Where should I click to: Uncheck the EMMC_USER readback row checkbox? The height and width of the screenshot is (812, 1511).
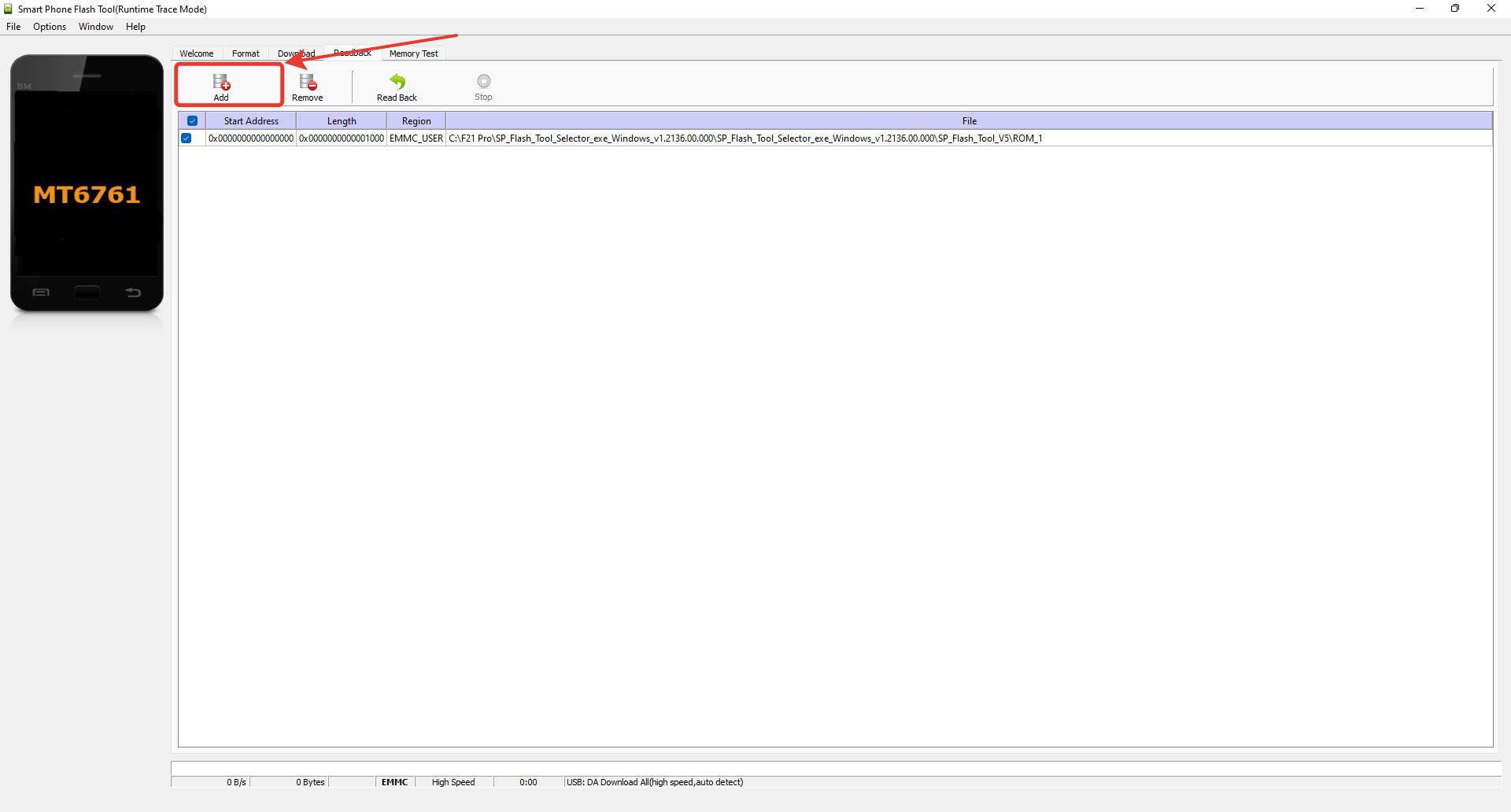187,138
